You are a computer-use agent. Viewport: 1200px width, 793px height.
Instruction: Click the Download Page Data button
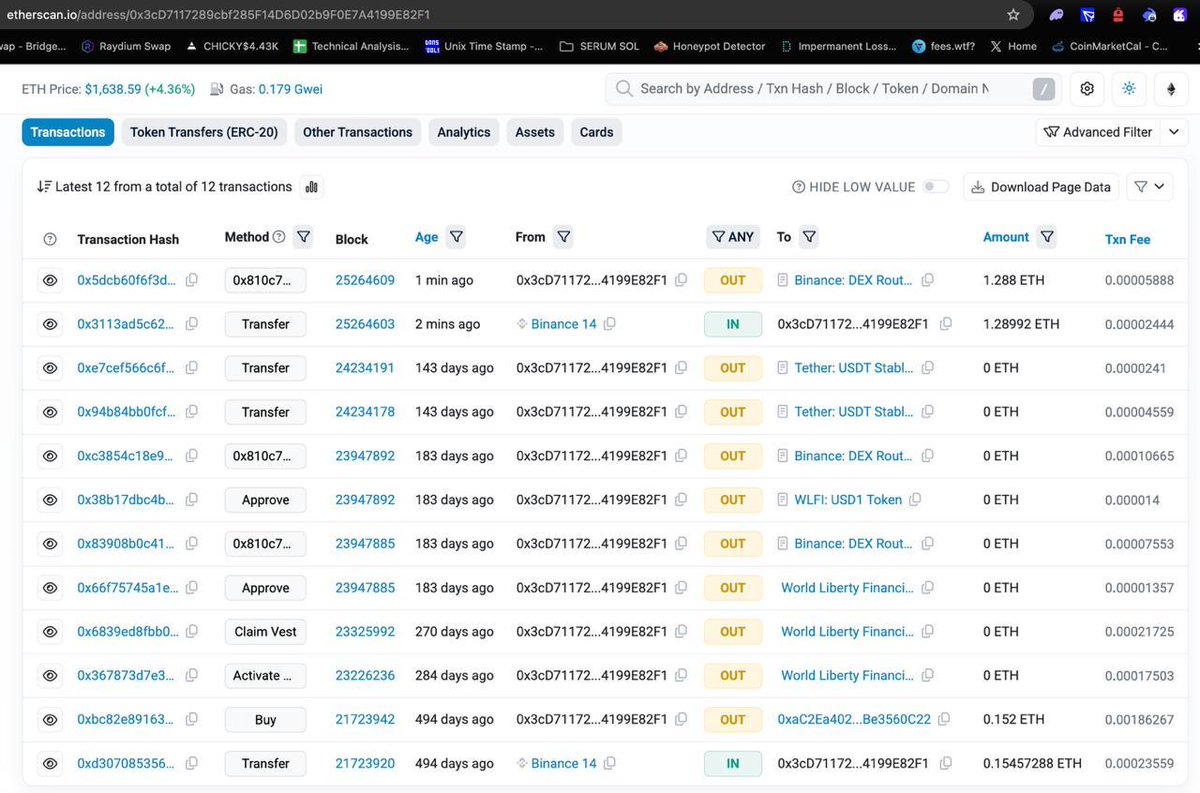(1041, 187)
